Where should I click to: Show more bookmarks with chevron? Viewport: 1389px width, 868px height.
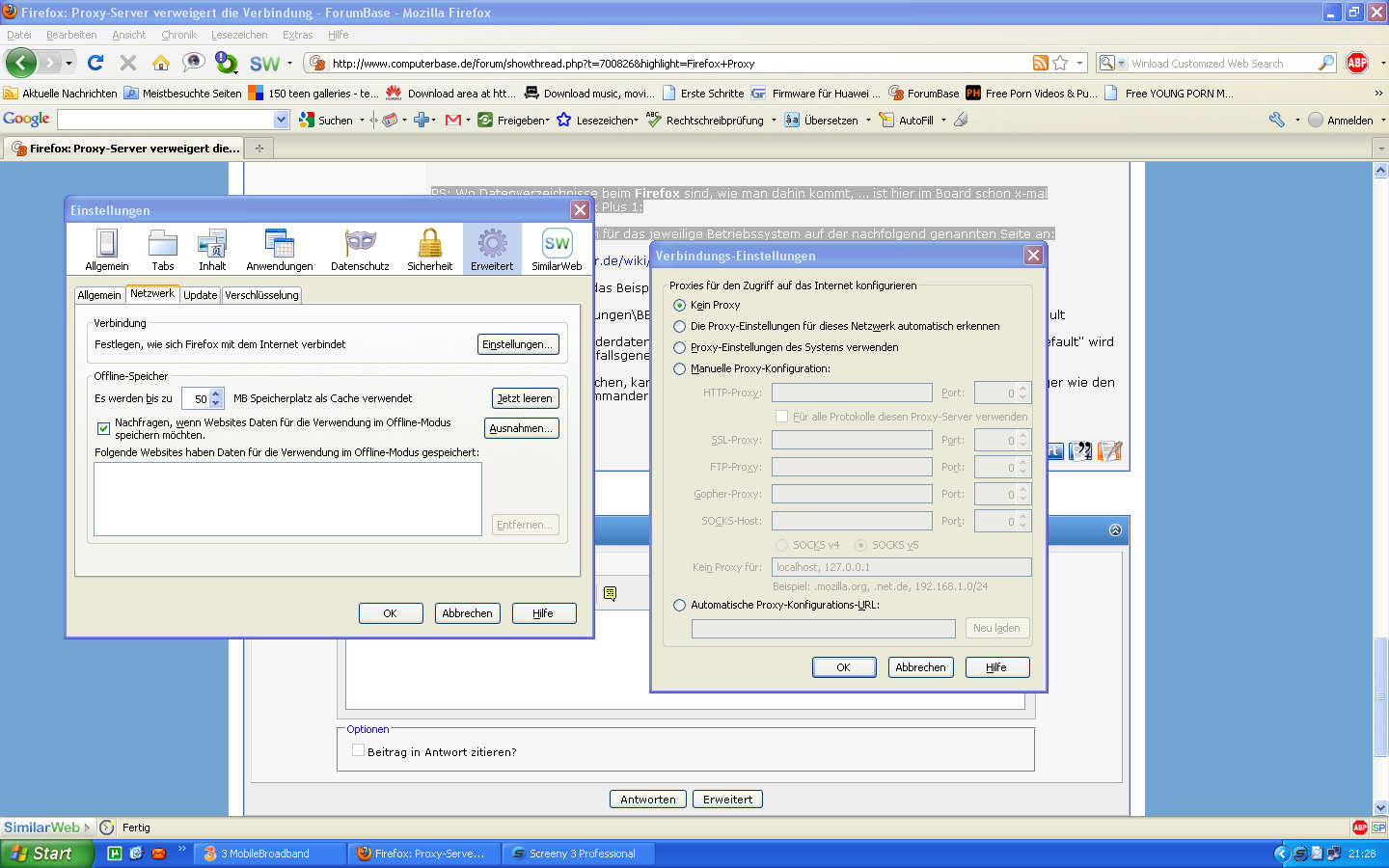click(1378, 94)
